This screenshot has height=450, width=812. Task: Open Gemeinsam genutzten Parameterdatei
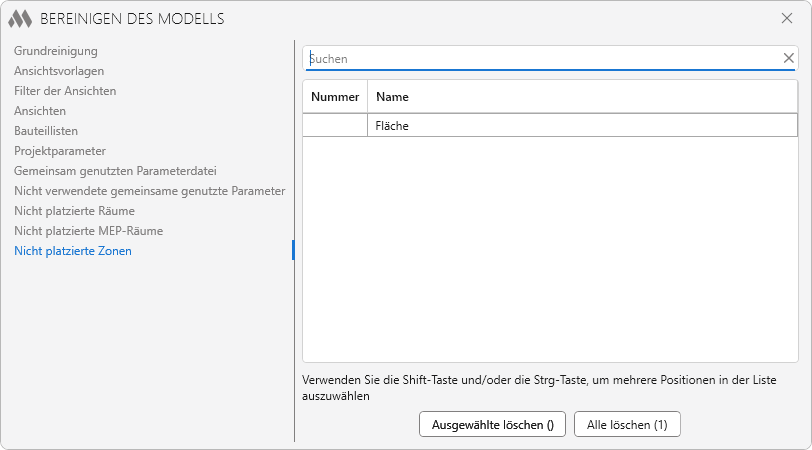(115, 171)
